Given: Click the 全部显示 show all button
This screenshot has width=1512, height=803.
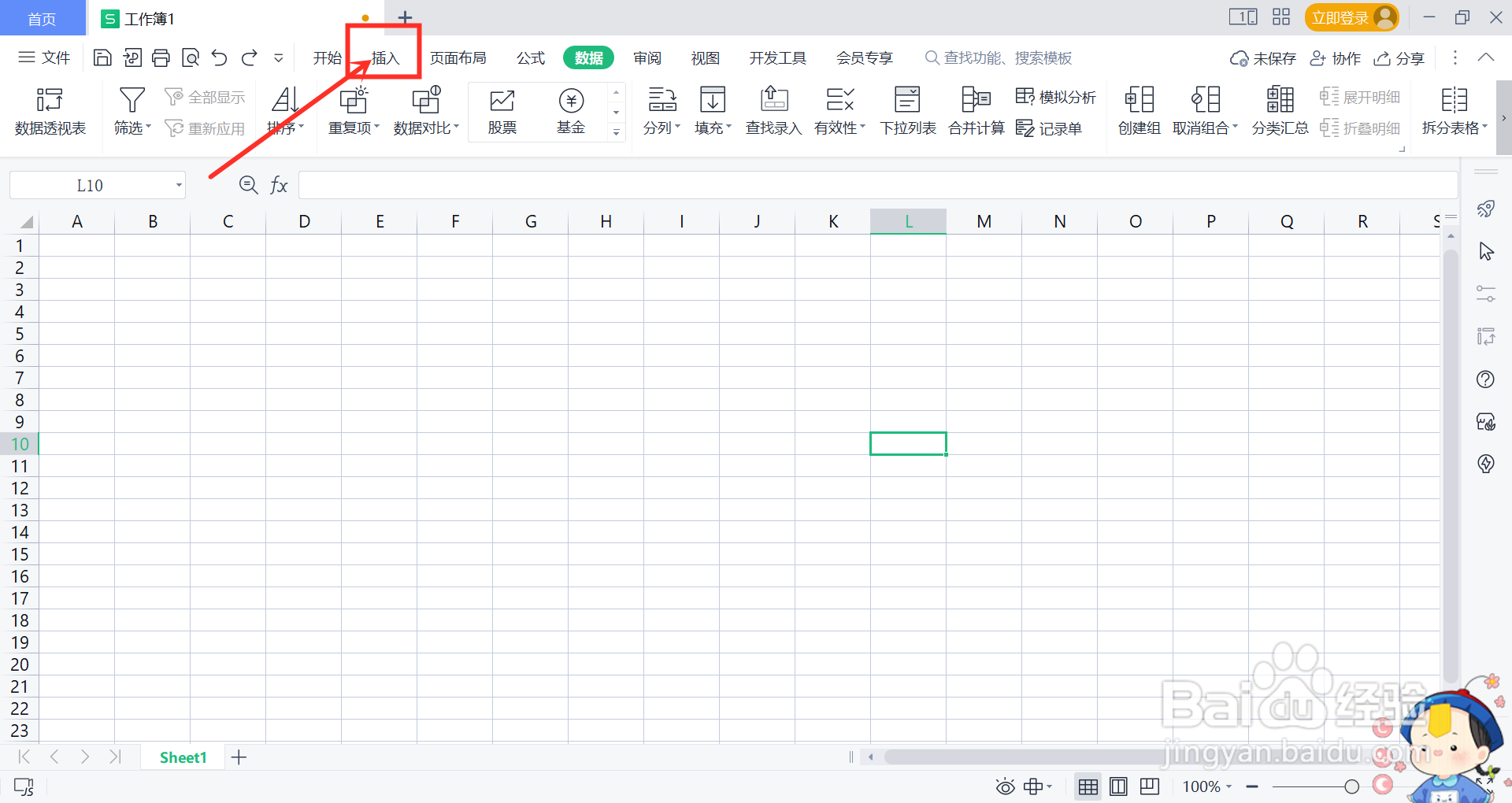Looking at the screenshot, I should point(204,96).
